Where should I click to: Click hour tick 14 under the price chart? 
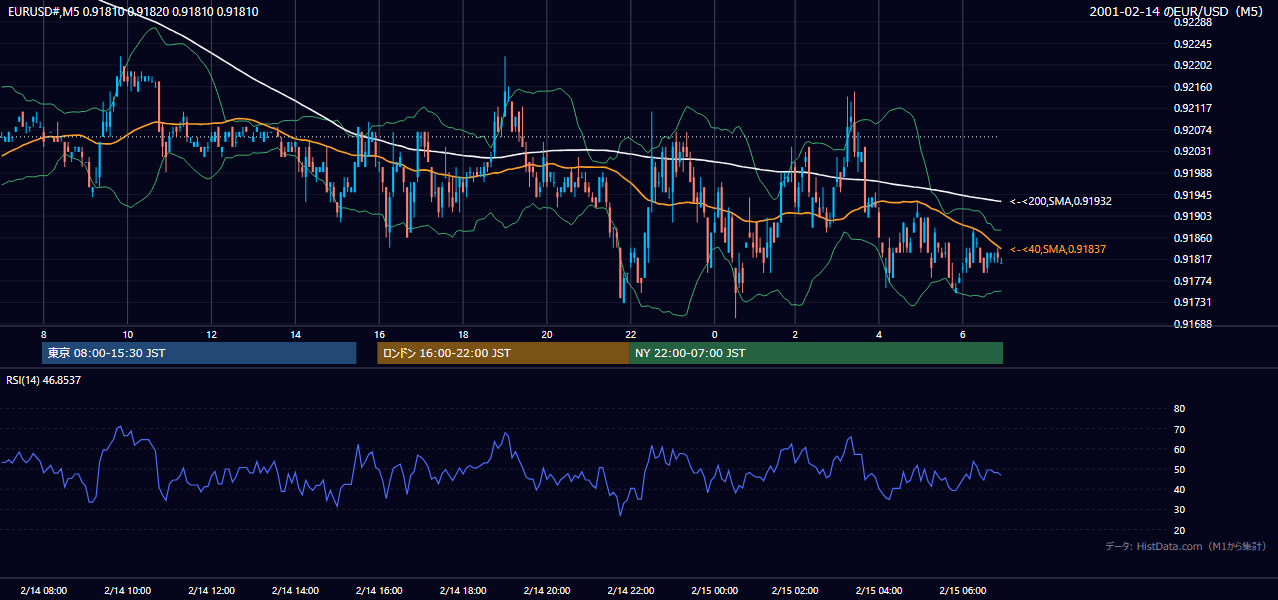click(295, 334)
